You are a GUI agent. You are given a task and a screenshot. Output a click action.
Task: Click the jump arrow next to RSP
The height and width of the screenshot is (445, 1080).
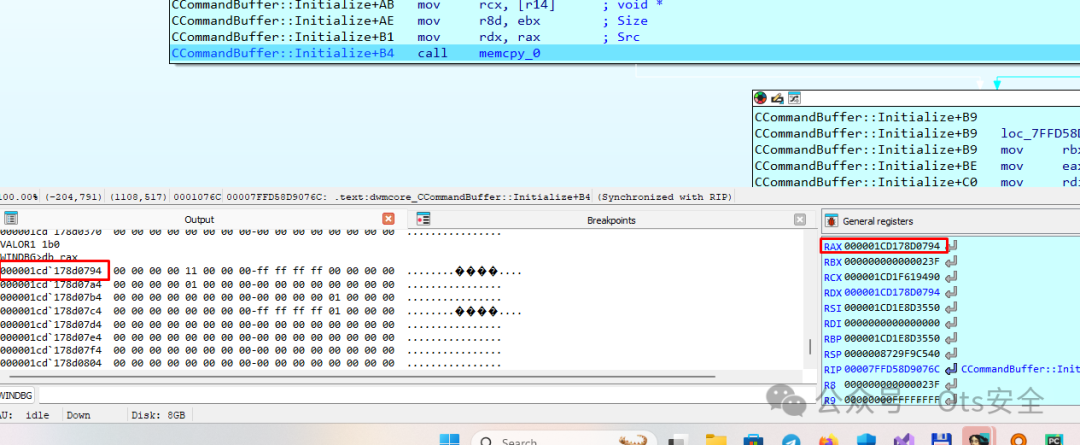click(x=953, y=354)
